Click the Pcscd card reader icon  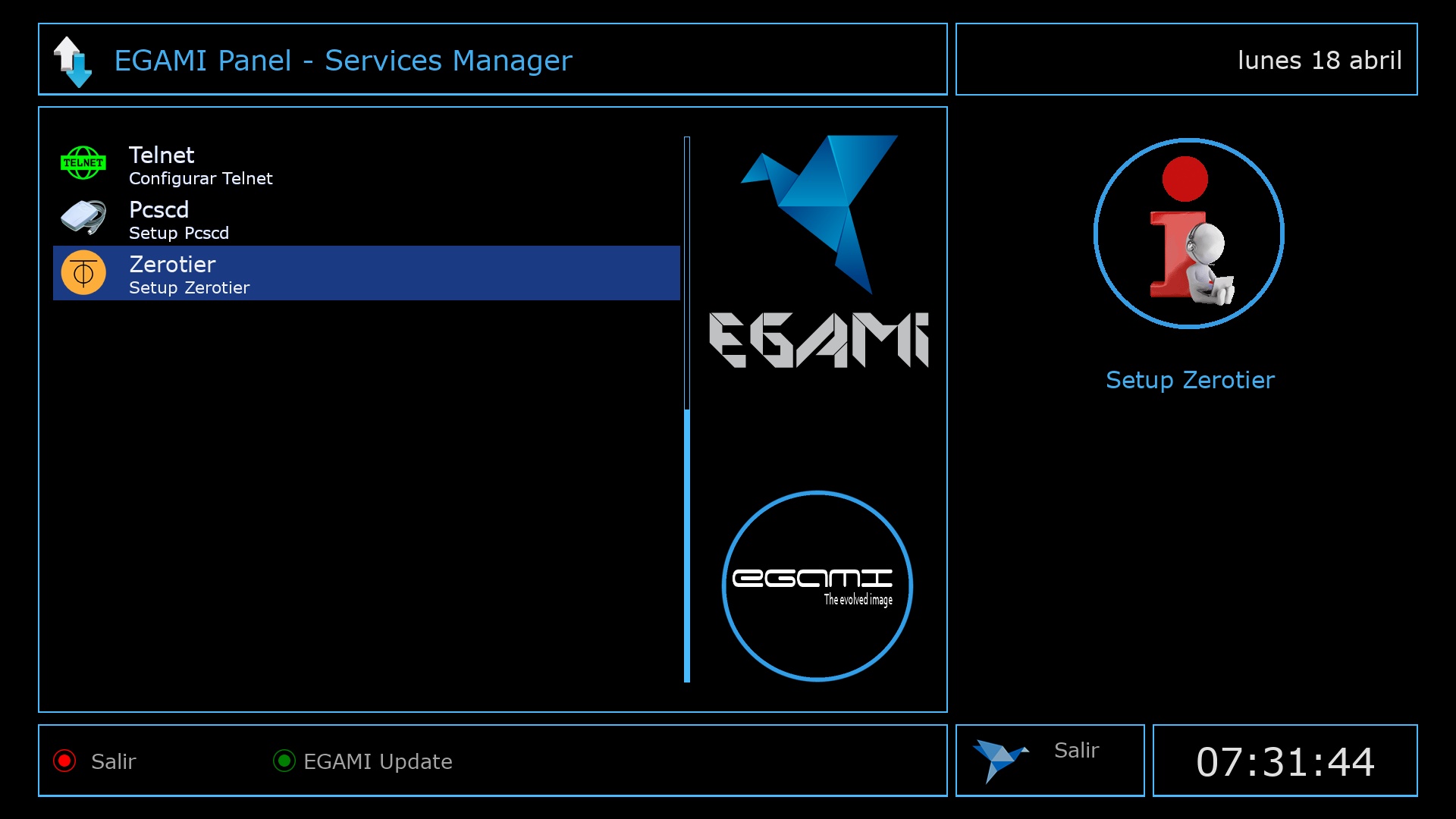tap(83, 218)
